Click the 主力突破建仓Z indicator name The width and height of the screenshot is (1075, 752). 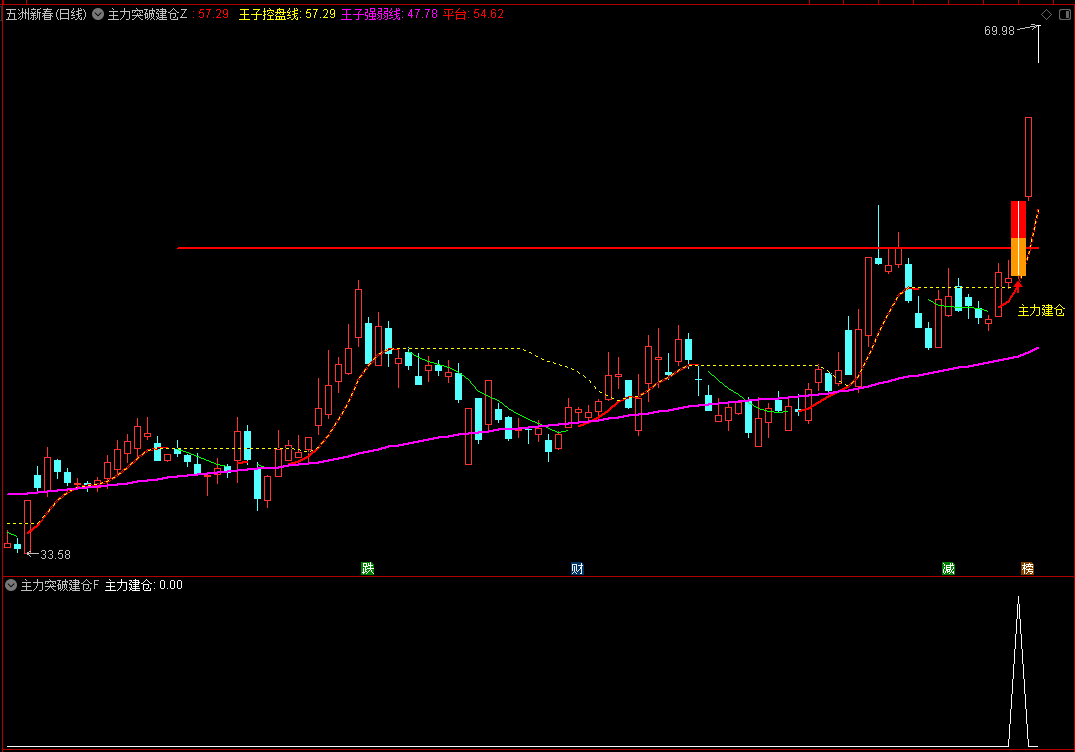147,15
